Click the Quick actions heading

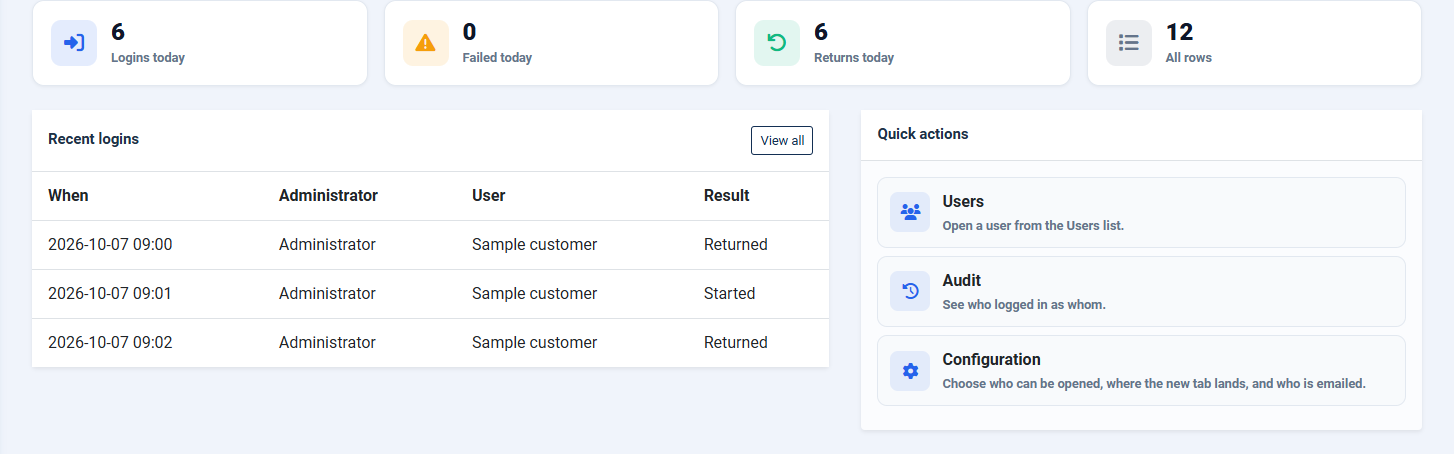[x=923, y=134]
